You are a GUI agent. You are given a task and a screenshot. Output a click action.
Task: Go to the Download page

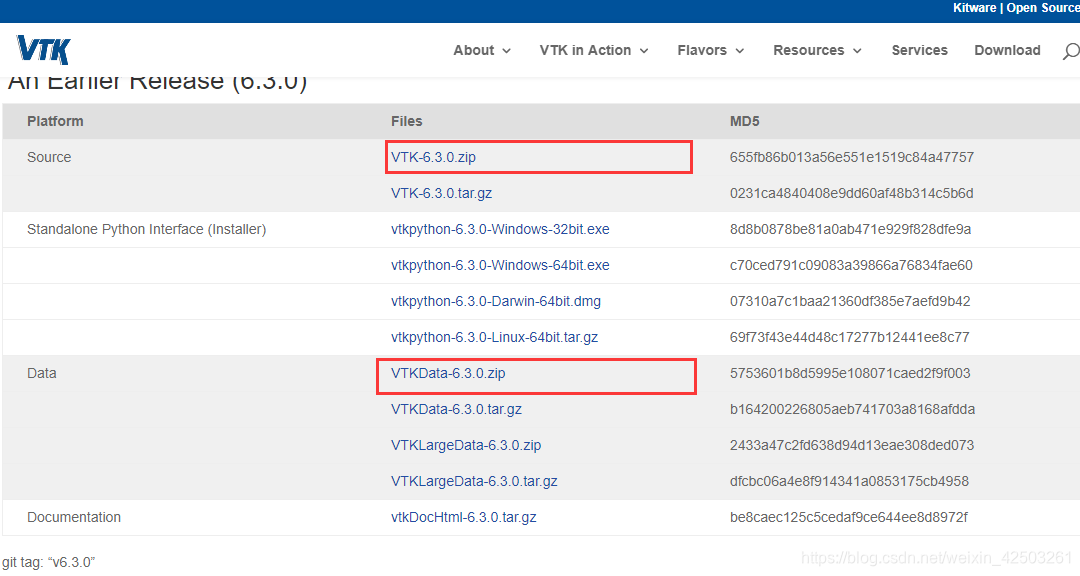pyautogui.click(x=1007, y=50)
